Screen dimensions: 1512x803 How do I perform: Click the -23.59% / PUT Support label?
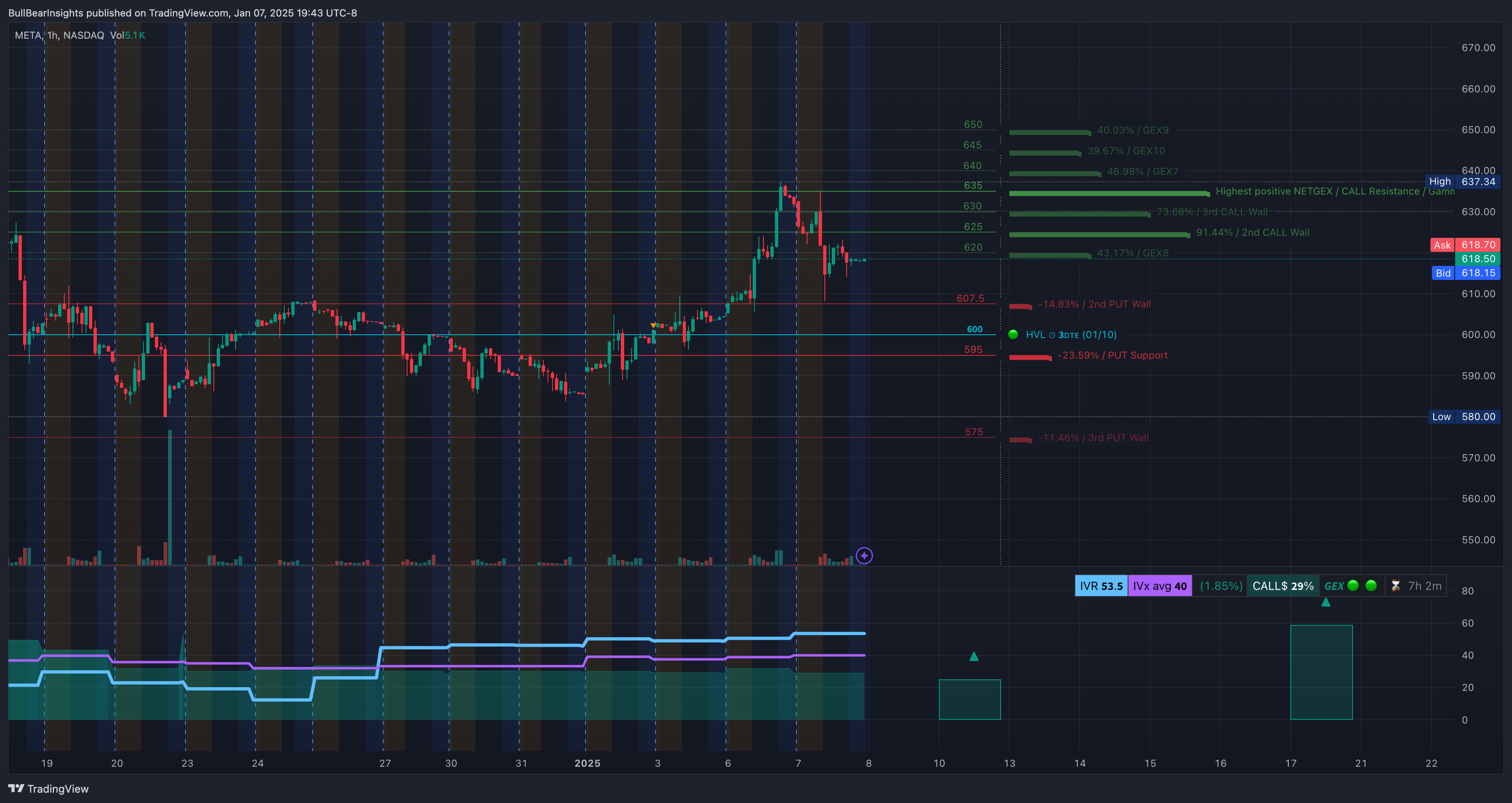click(1112, 355)
